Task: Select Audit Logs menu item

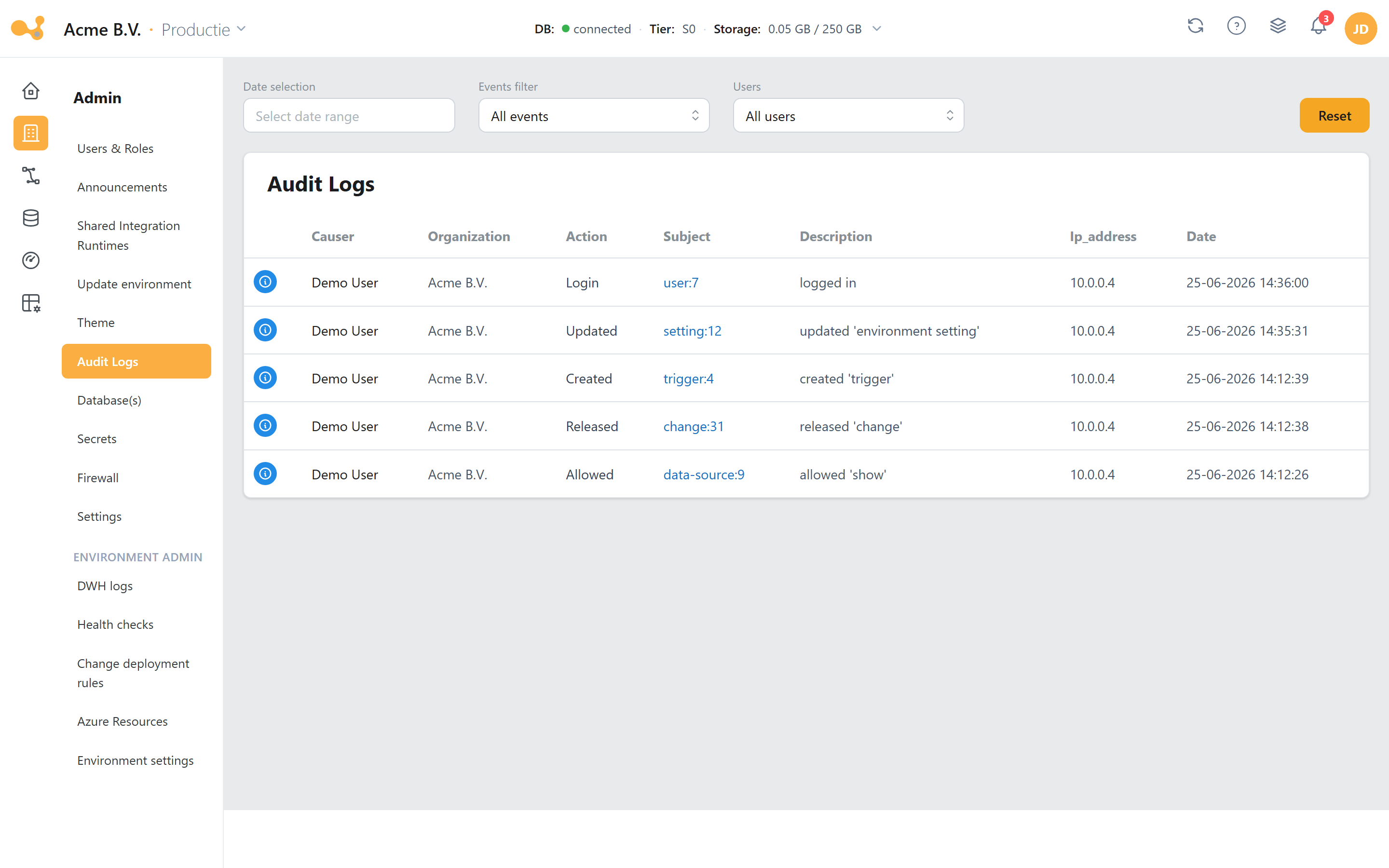Action: click(x=136, y=361)
